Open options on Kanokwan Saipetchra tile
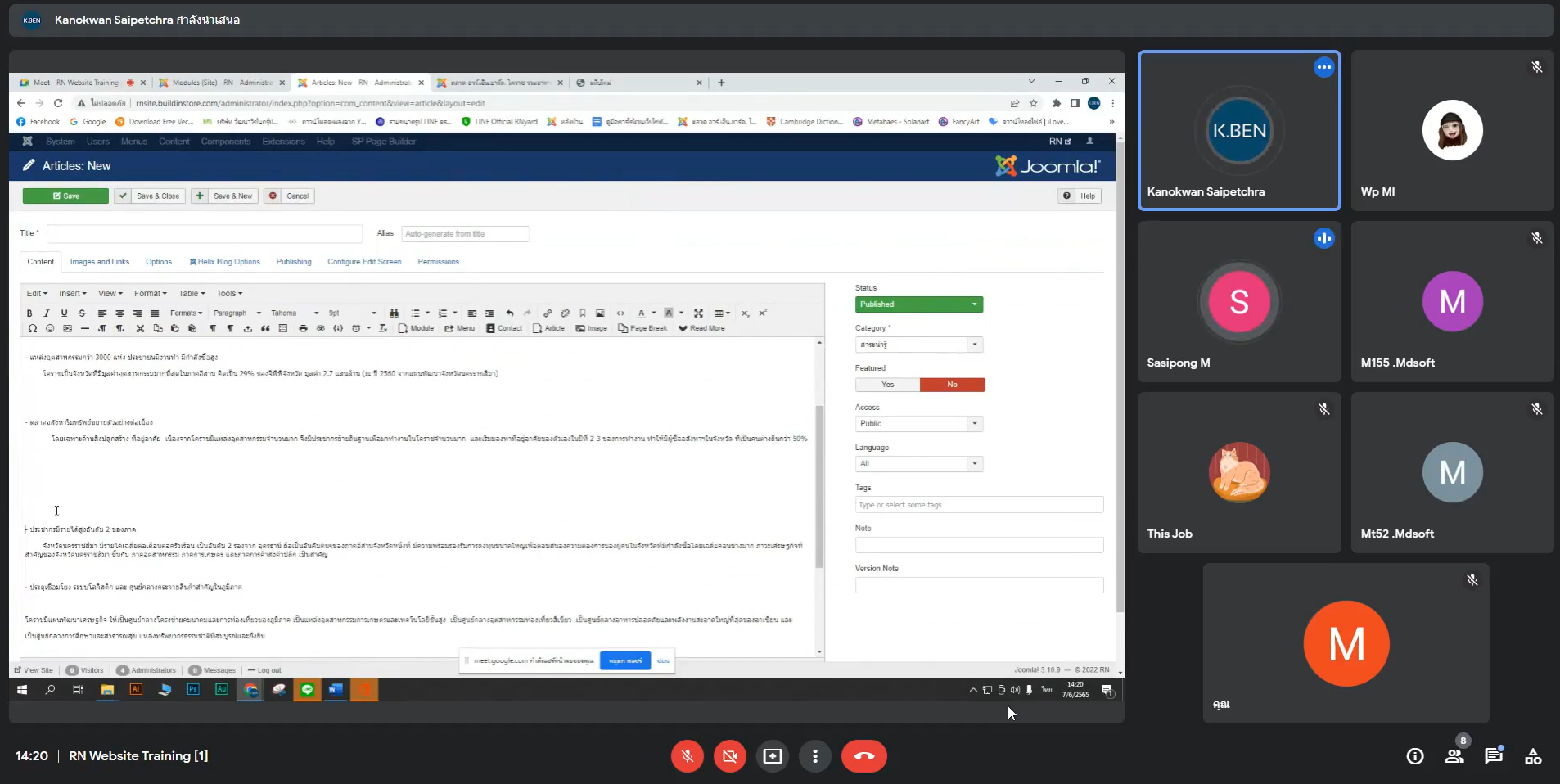 [x=1323, y=67]
